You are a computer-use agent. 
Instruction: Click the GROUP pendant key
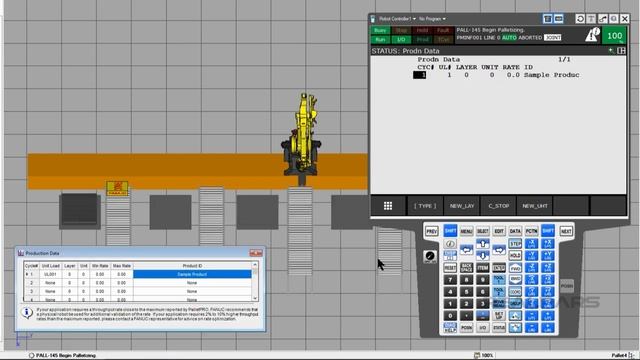click(515, 304)
